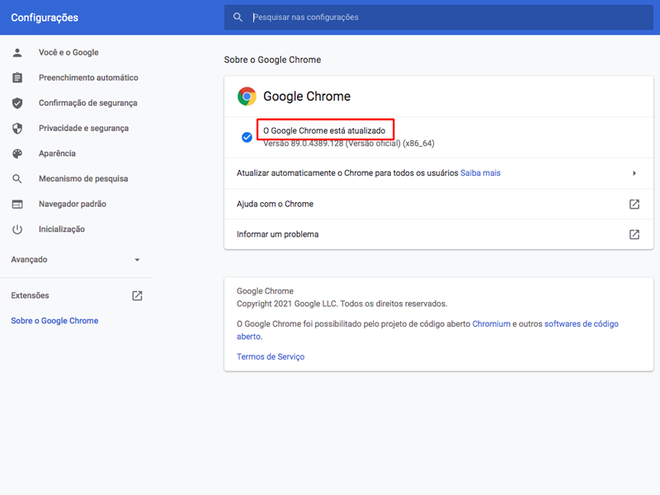Click the blue update status checkmark

[247, 137]
